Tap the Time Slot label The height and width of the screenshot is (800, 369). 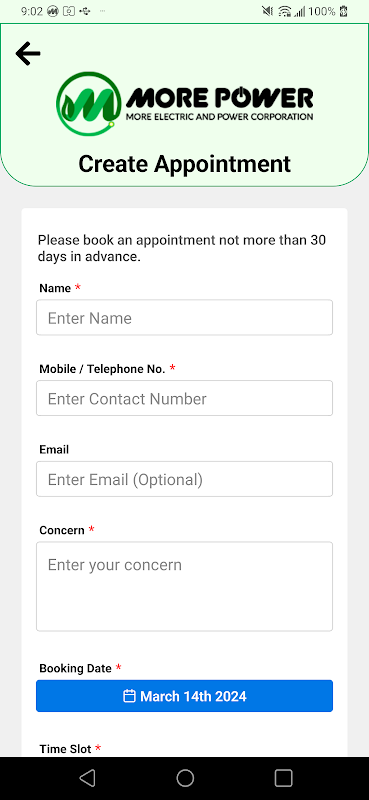pyautogui.click(x=65, y=749)
